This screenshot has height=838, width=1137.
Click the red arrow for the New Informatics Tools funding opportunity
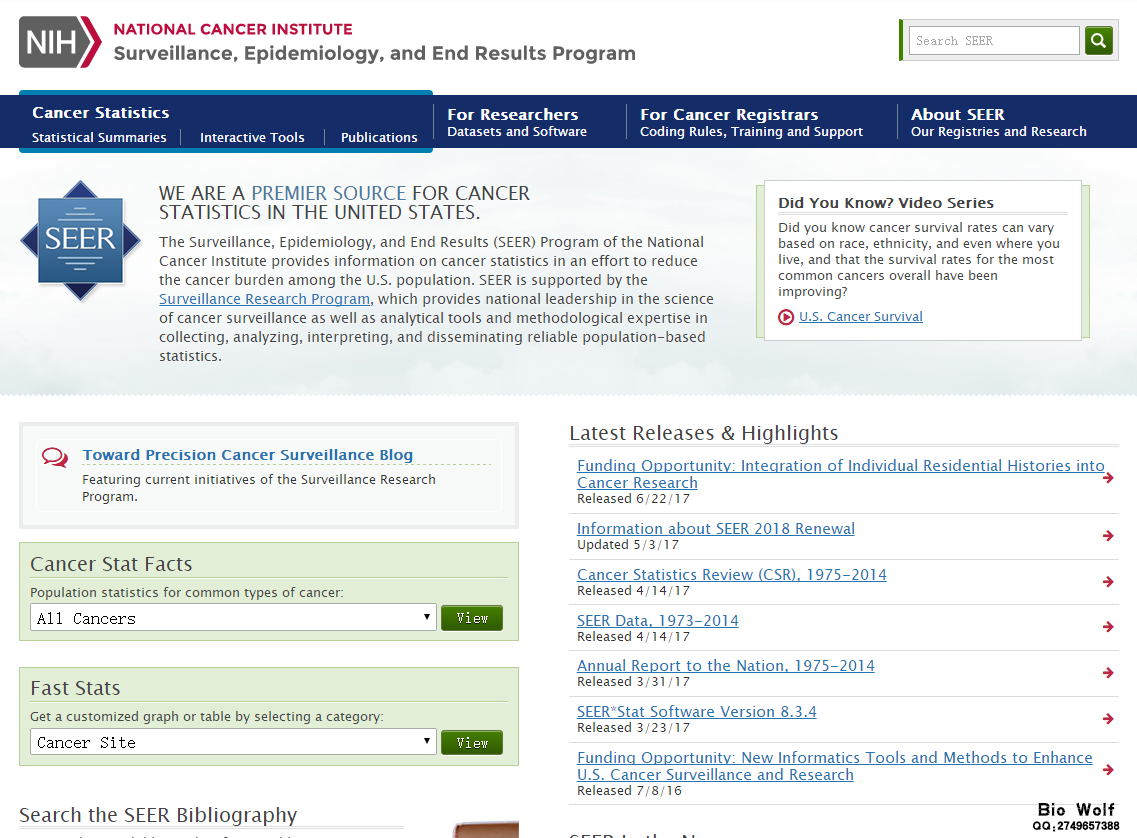click(1108, 769)
